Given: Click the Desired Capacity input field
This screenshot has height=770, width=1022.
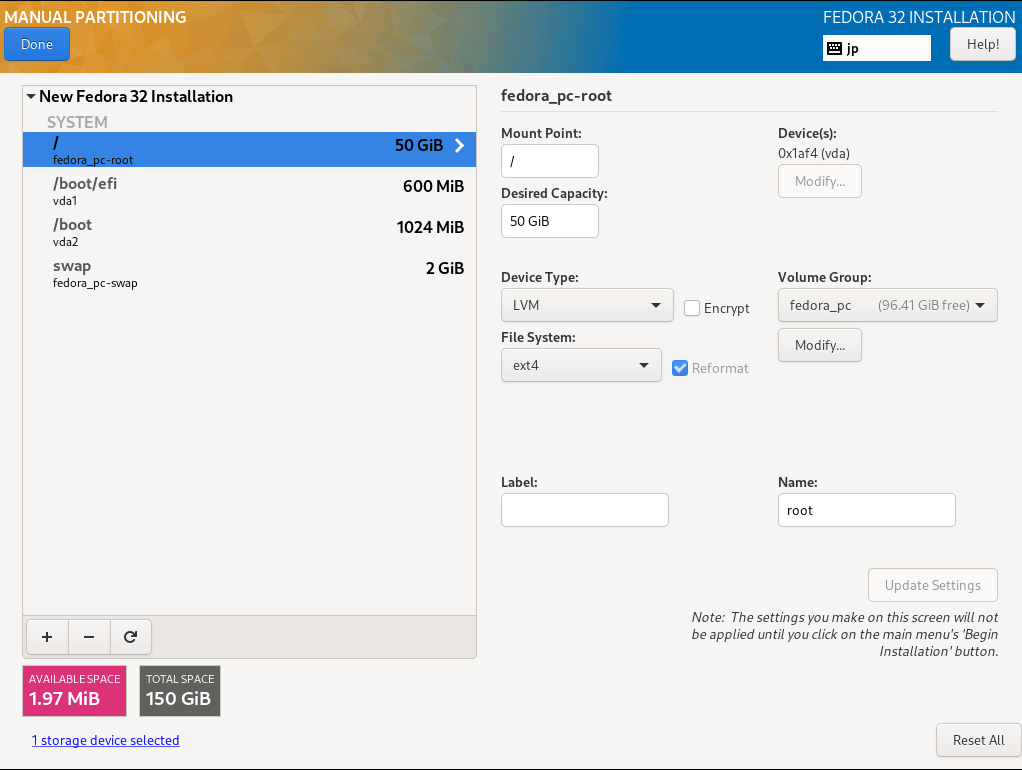Looking at the screenshot, I should click(x=549, y=221).
